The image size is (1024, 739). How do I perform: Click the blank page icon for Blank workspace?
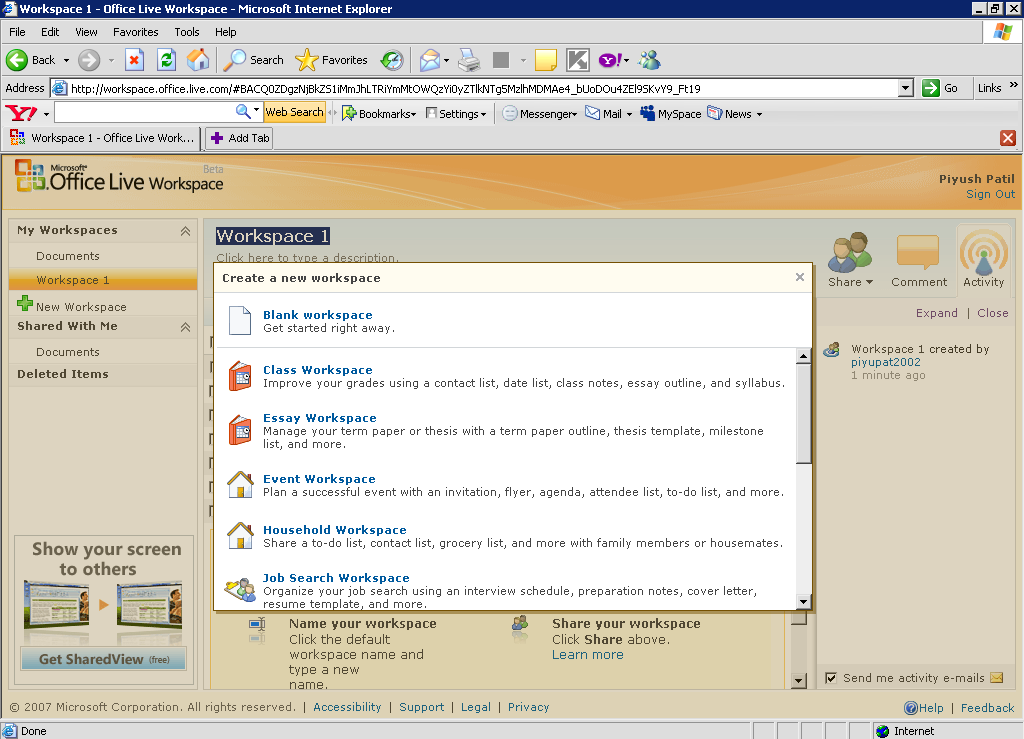pyautogui.click(x=240, y=321)
